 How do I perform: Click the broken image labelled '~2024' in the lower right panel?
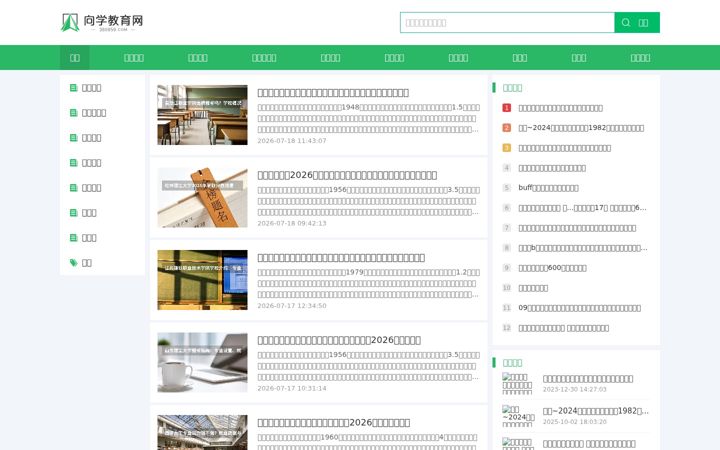point(518,416)
